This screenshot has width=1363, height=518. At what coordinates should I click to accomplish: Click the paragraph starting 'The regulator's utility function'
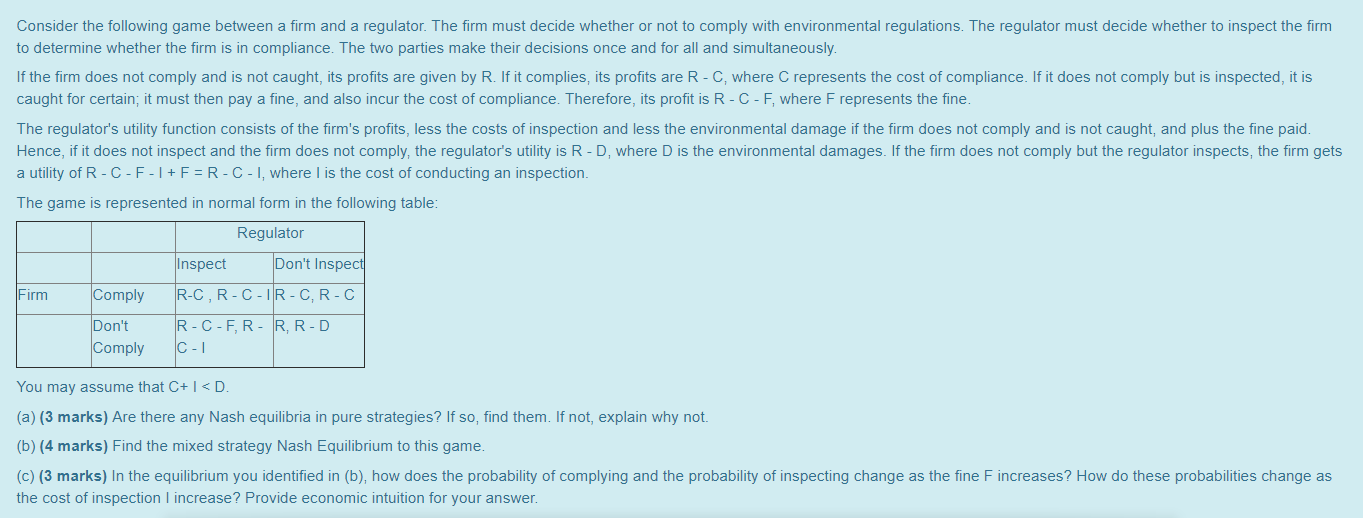(679, 151)
